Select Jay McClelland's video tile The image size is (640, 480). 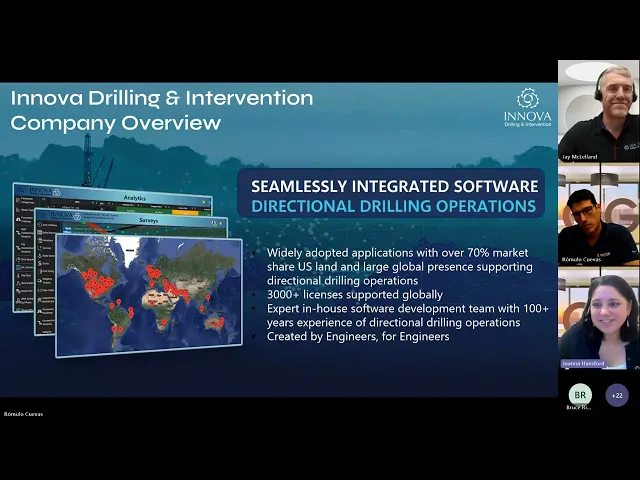click(599, 111)
